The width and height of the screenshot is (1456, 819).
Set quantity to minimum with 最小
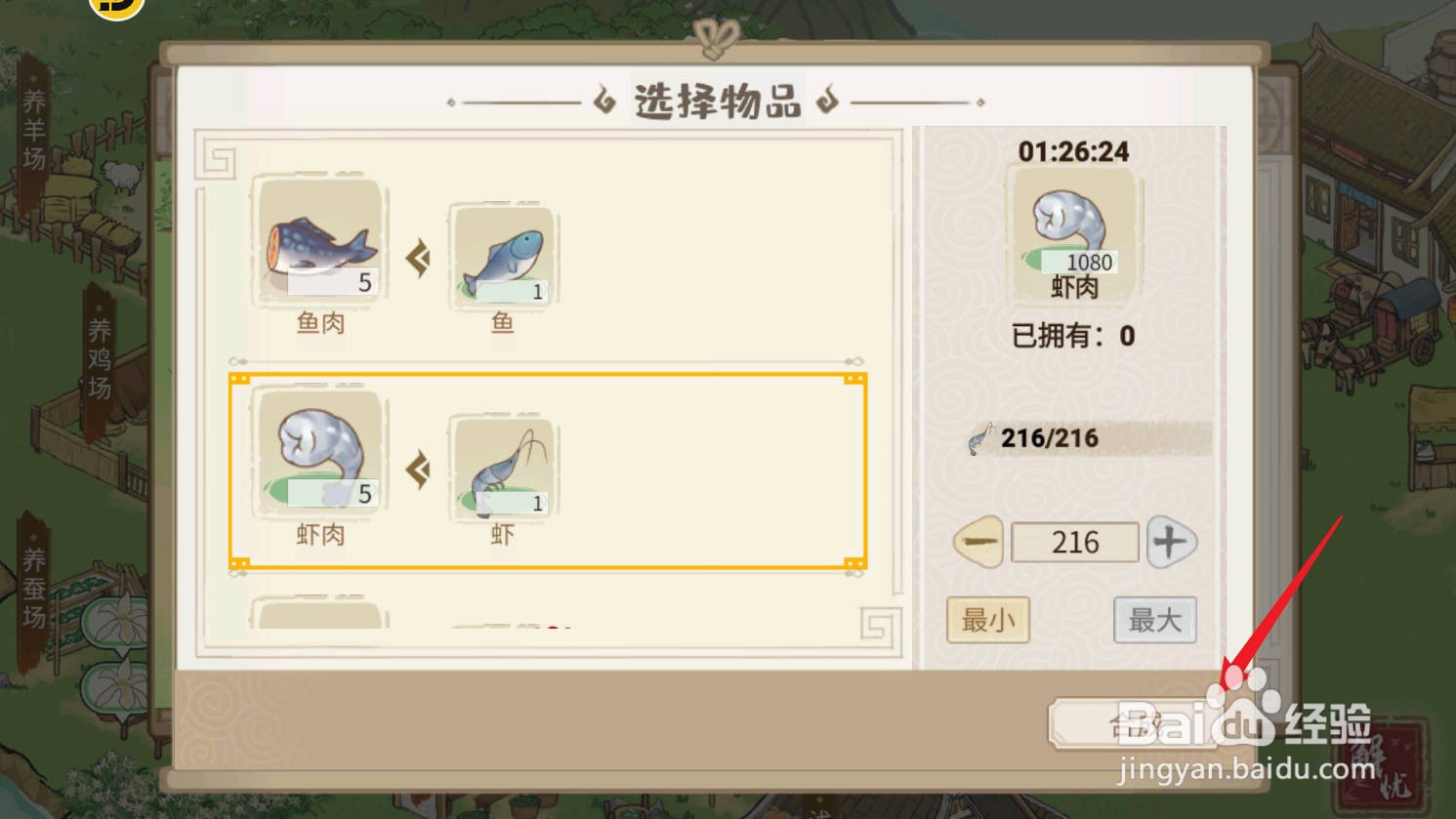[988, 620]
